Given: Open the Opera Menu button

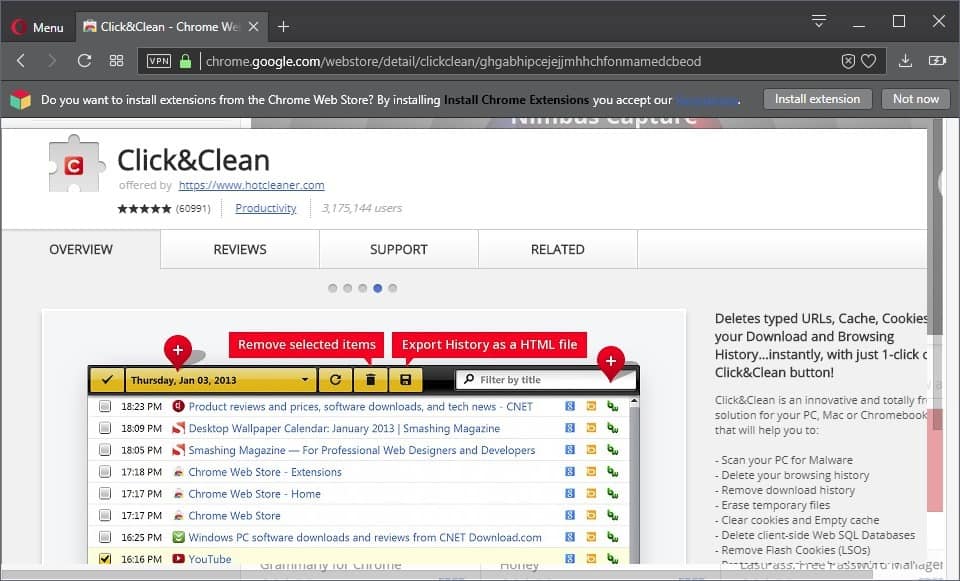Looking at the screenshot, I should click(37, 27).
